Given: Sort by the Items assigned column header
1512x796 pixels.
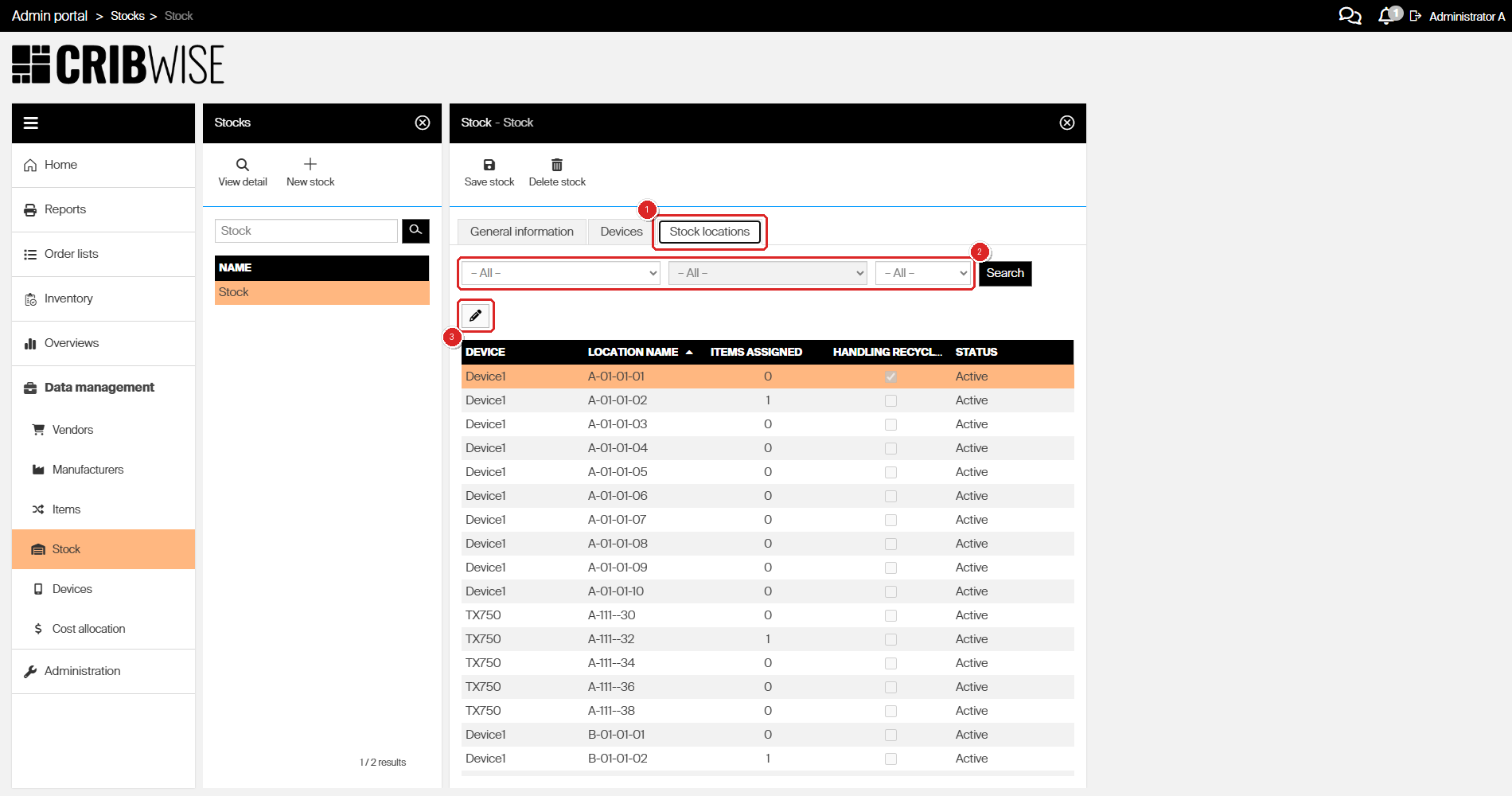Looking at the screenshot, I should click(x=756, y=352).
